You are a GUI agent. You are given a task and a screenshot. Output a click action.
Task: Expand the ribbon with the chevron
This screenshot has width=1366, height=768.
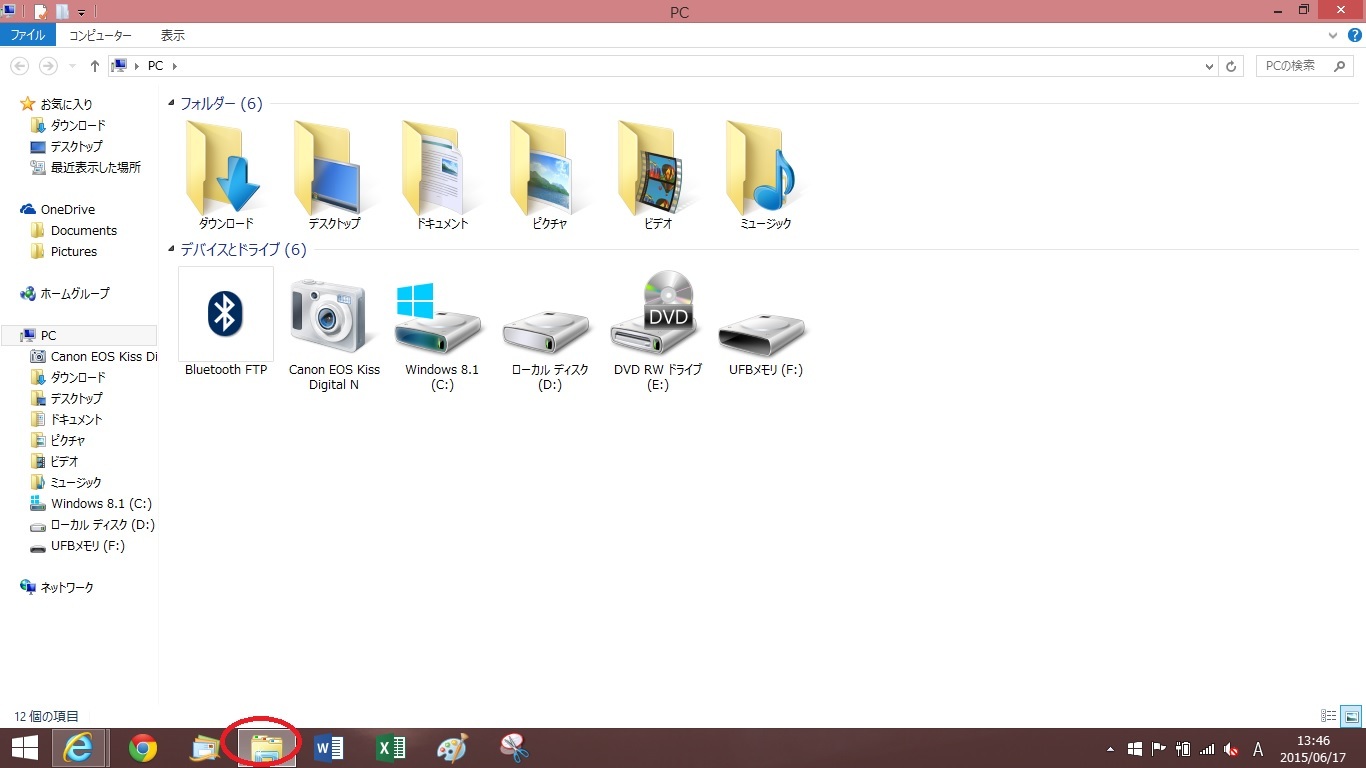(x=1334, y=35)
